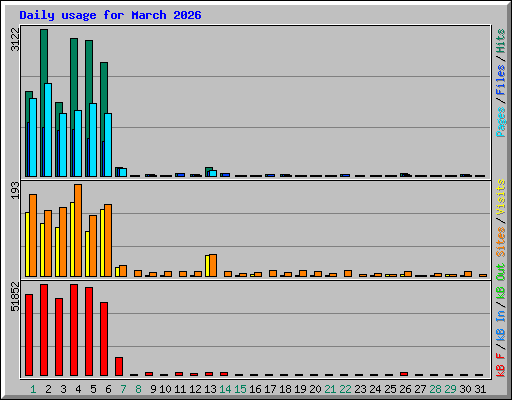Click day label '18' on the x-axis
This screenshot has width=512, height=400.
coord(285,389)
